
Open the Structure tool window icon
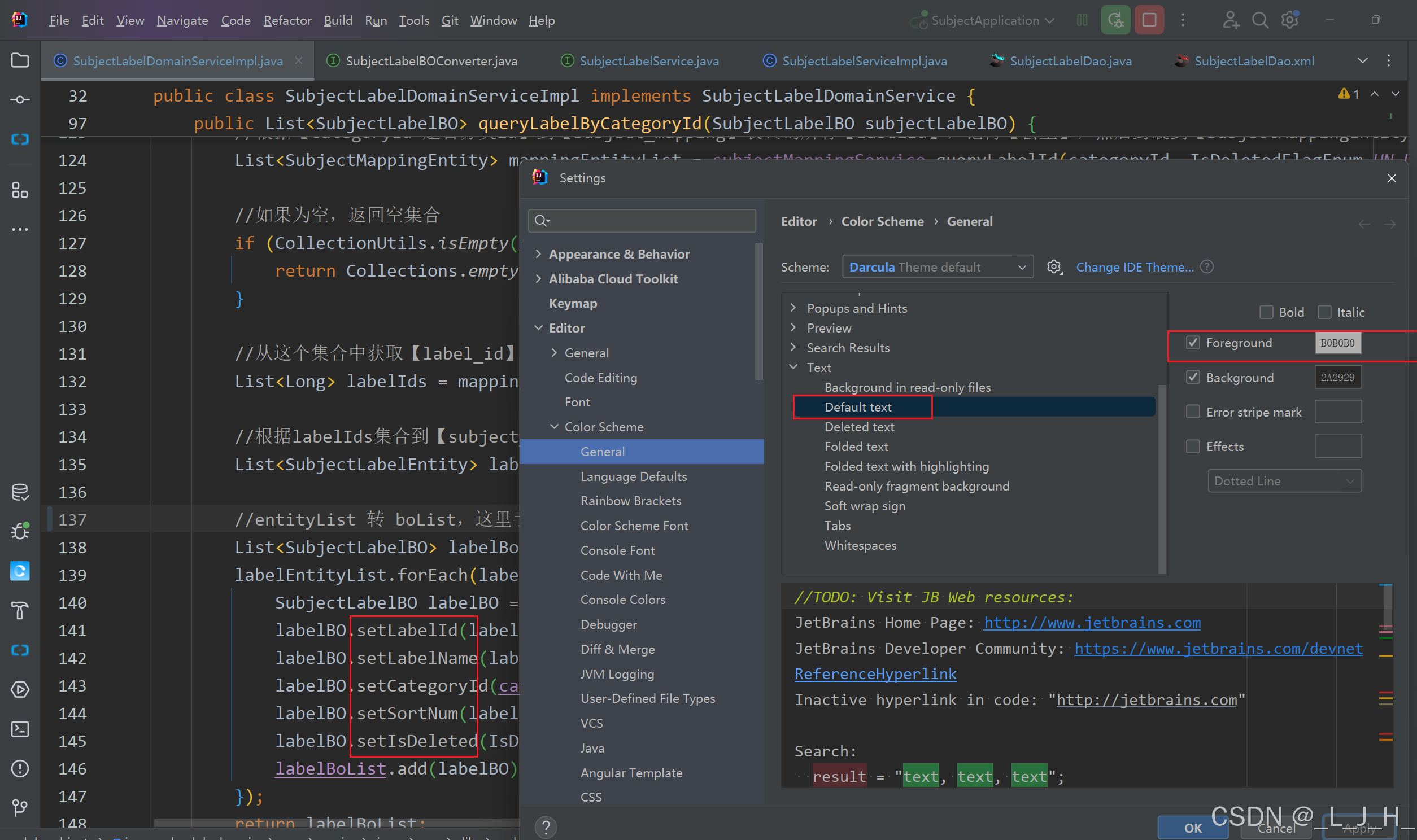click(x=20, y=190)
